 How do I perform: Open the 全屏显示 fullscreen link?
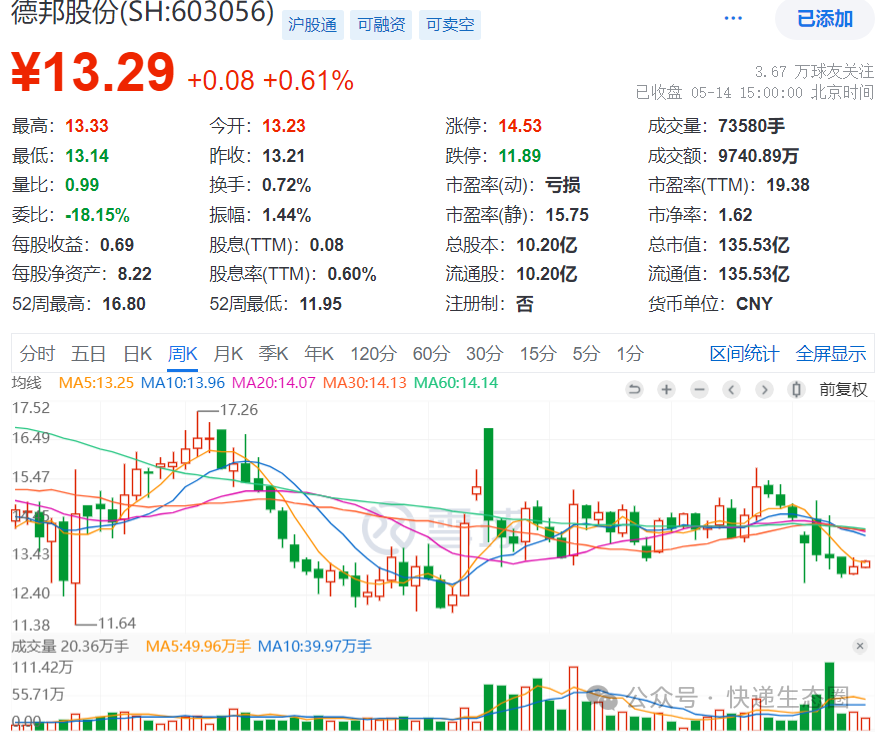pyautogui.click(x=831, y=353)
